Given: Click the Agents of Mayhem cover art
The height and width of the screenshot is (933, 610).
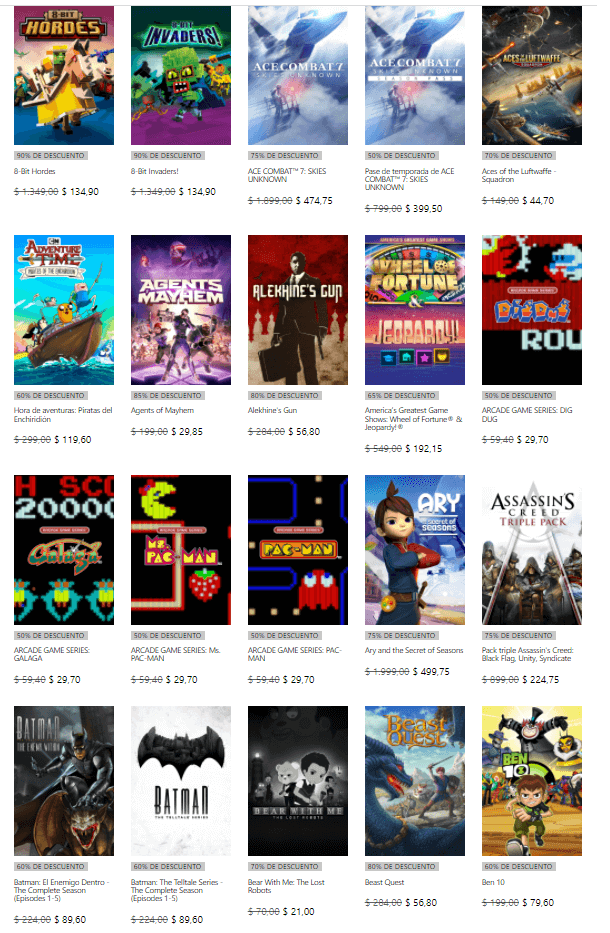Looking at the screenshot, I should click(181, 310).
